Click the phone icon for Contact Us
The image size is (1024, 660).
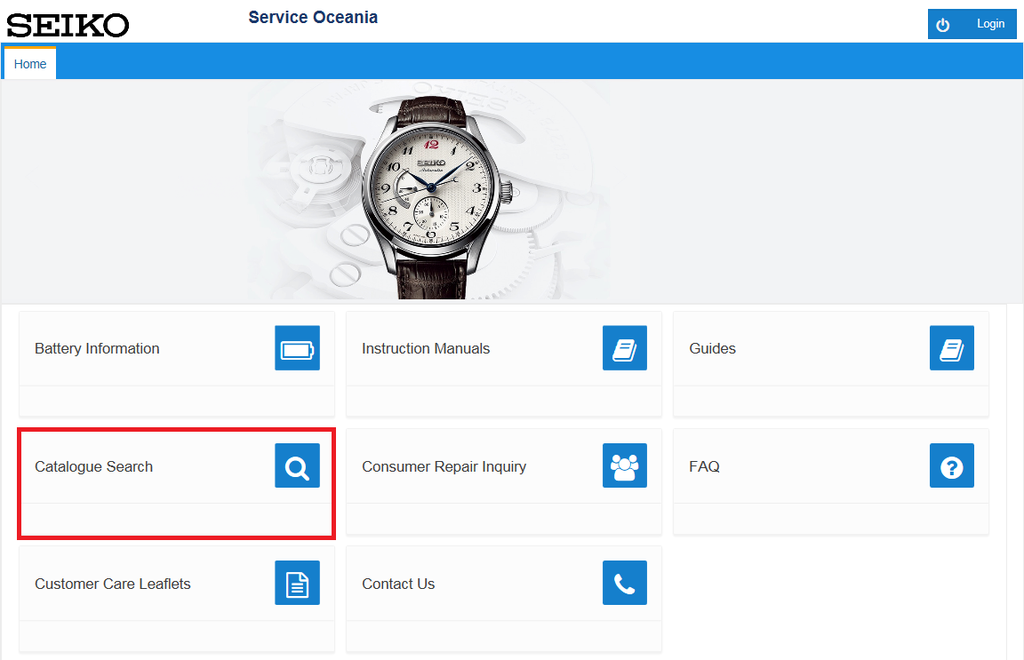624,583
